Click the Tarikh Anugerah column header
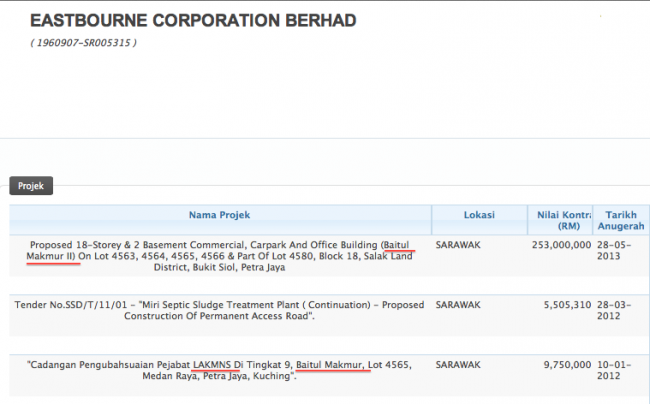This screenshot has height=404, width=650. pyautogui.click(x=621, y=220)
